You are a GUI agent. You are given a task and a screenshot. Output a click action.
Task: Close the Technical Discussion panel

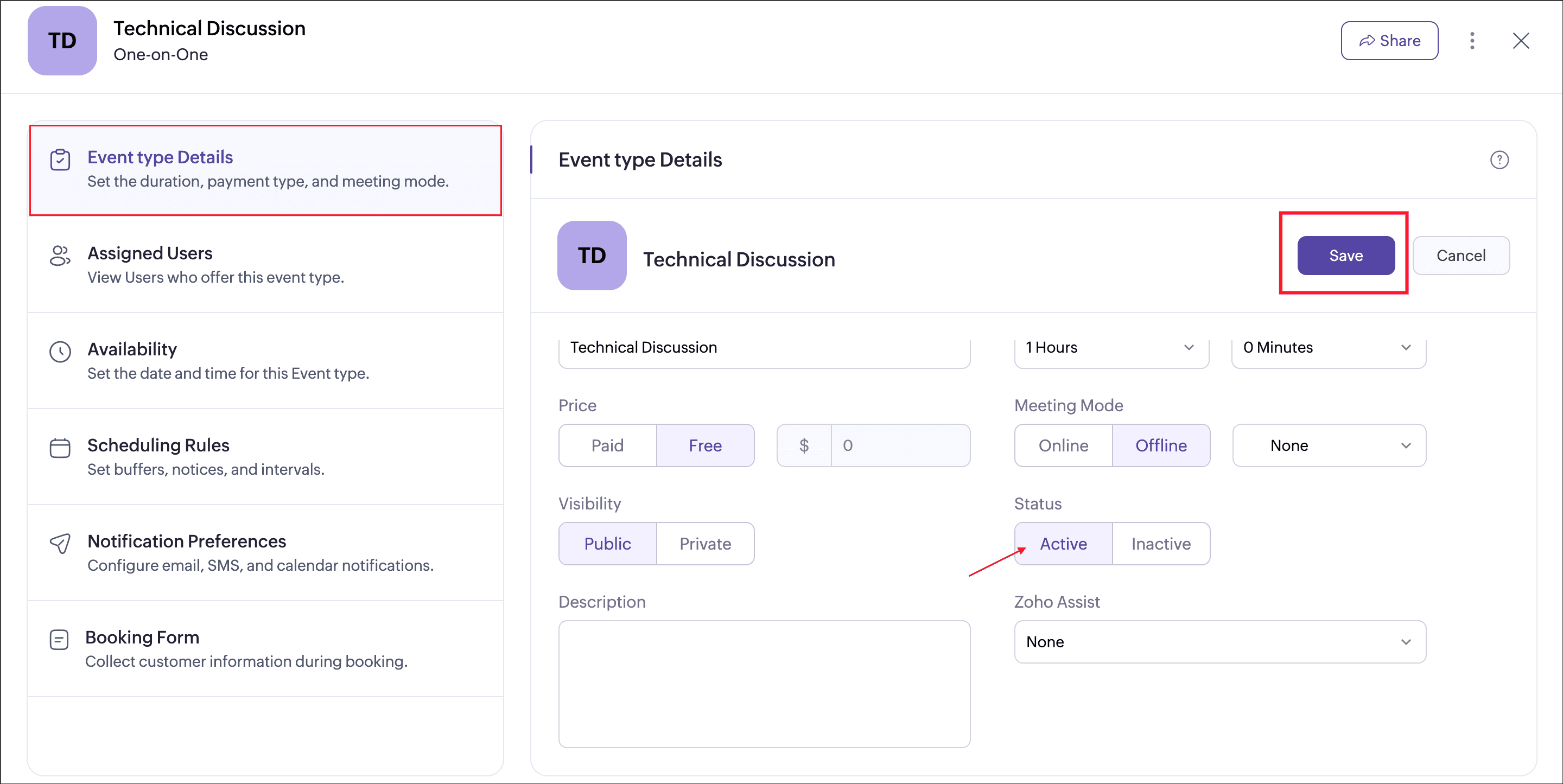coord(1521,41)
